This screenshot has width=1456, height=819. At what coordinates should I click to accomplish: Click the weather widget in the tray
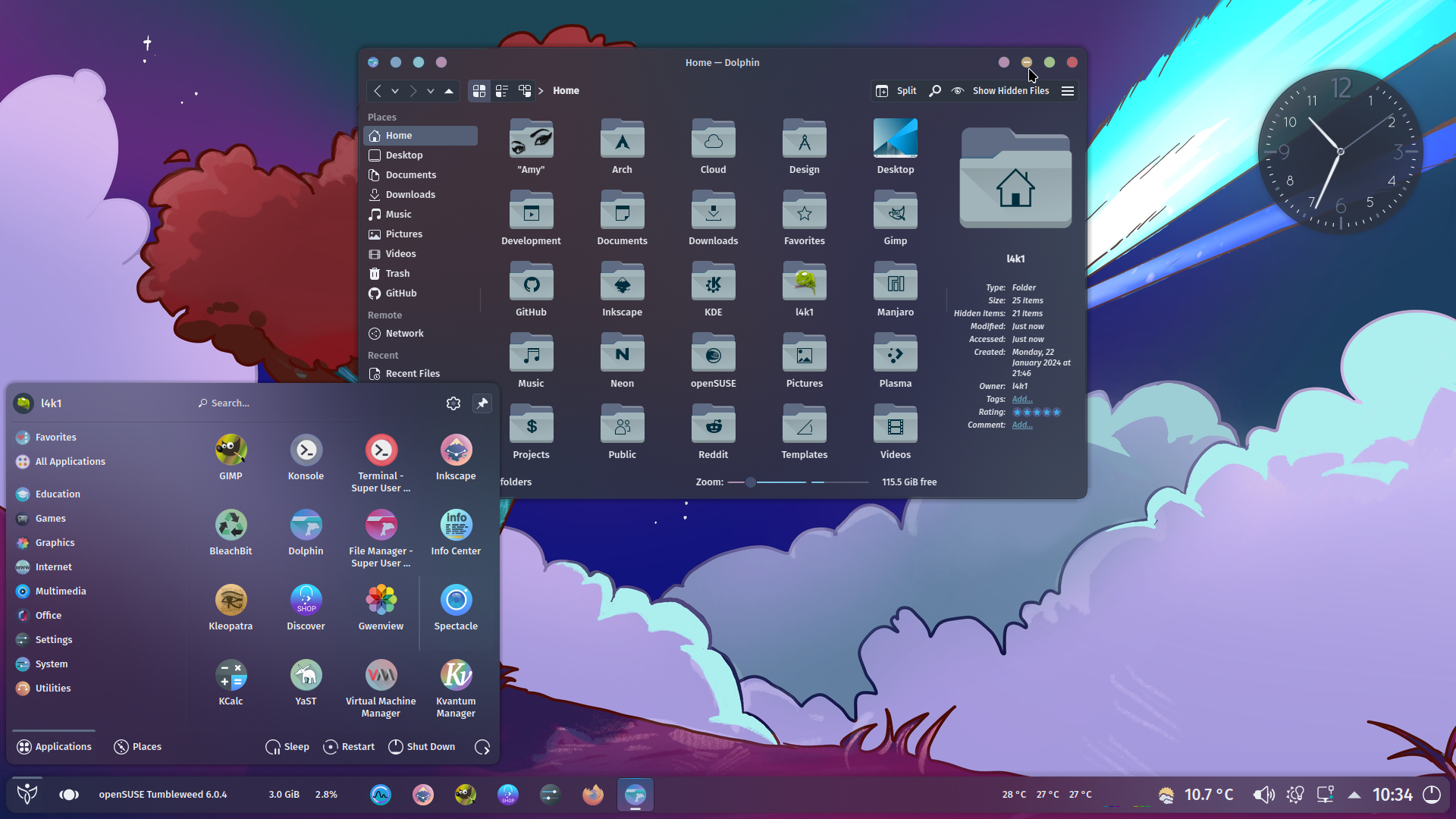click(1195, 795)
